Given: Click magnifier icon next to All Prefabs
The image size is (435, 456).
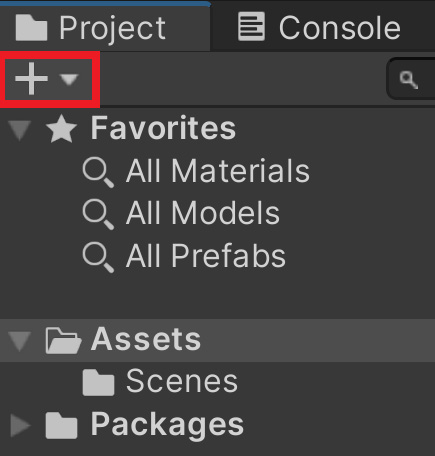Looking at the screenshot, I should tap(98, 258).
